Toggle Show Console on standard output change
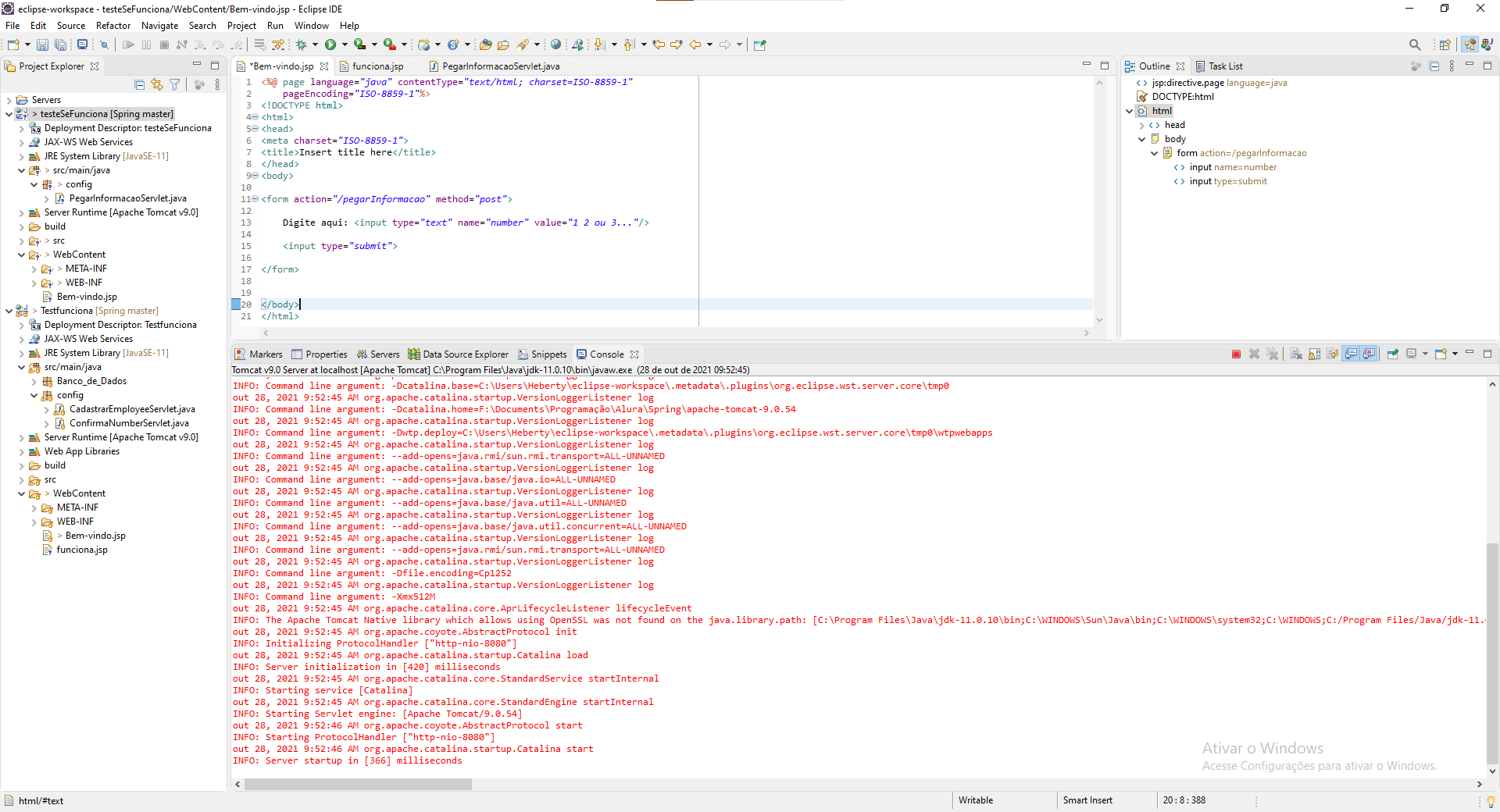This screenshot has height=812, width=1500. pos(1351,354)
